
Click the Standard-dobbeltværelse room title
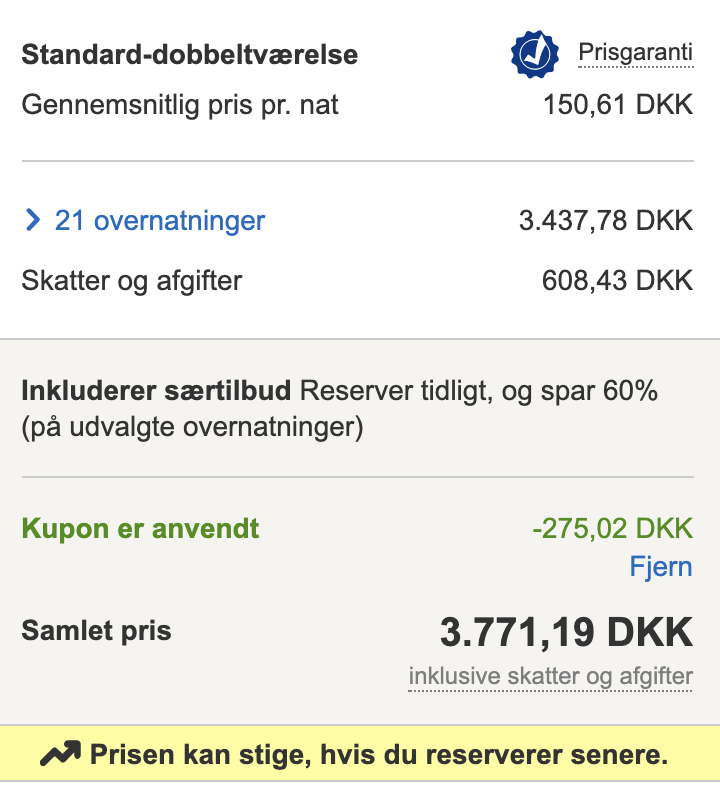189,54
